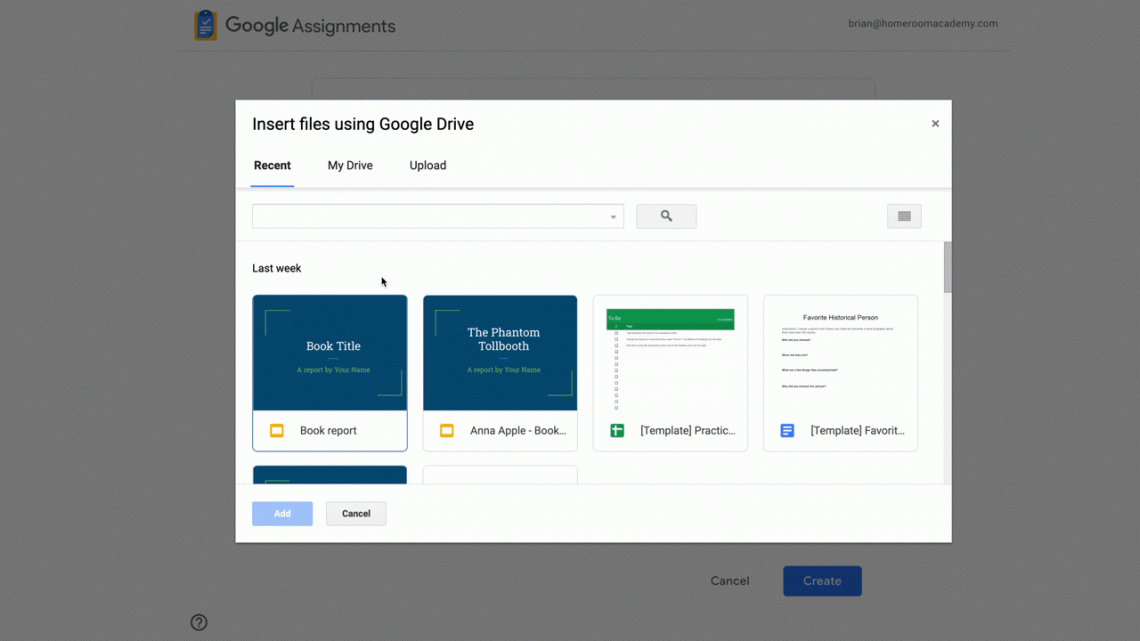Click the blue Create button

[822, 581]
